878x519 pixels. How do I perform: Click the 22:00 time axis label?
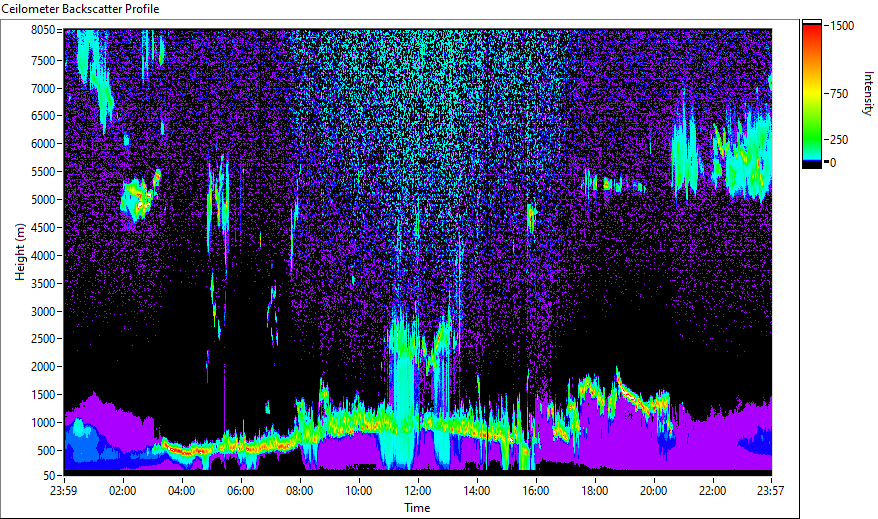[x=713, y=491]
